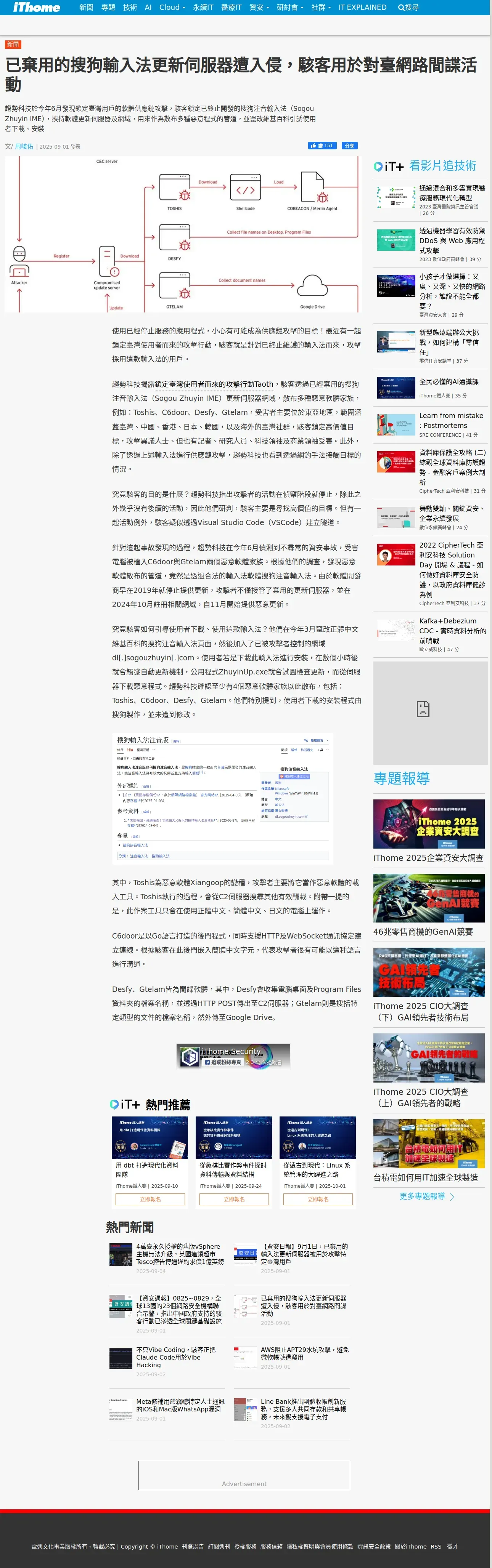Open footer 徵才 link
The width and height of the screenshot is (492, 1568).
coord(452,1546)
